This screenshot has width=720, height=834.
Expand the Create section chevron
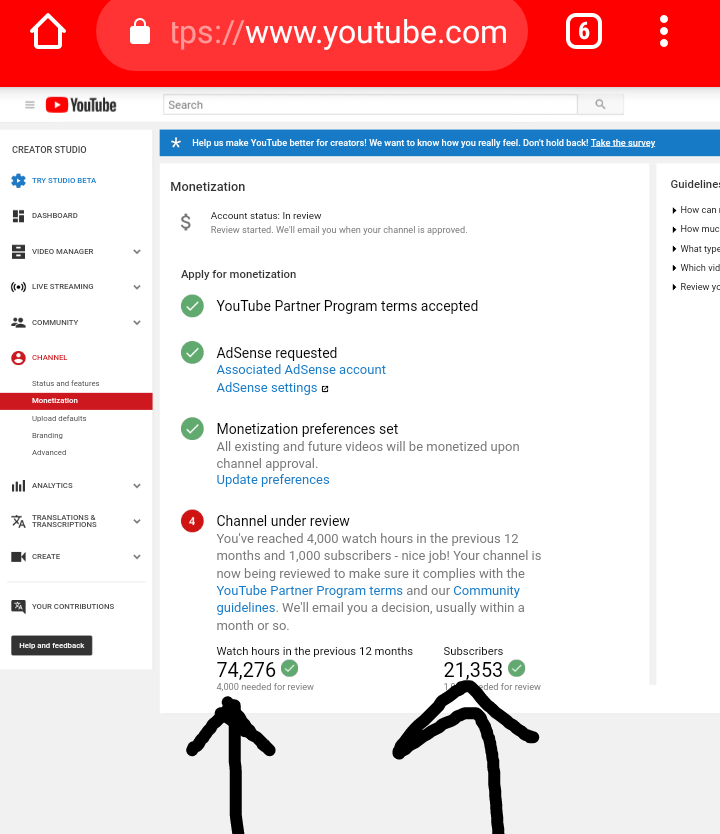tap(137, 557)
